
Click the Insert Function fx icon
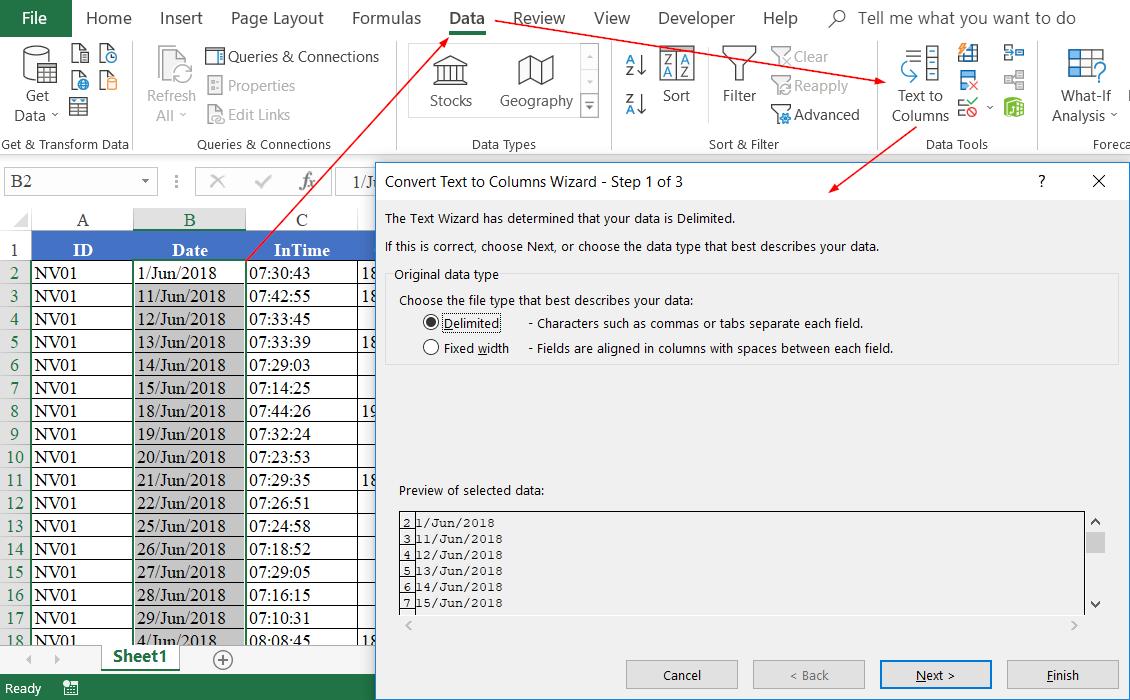(308, 181)
